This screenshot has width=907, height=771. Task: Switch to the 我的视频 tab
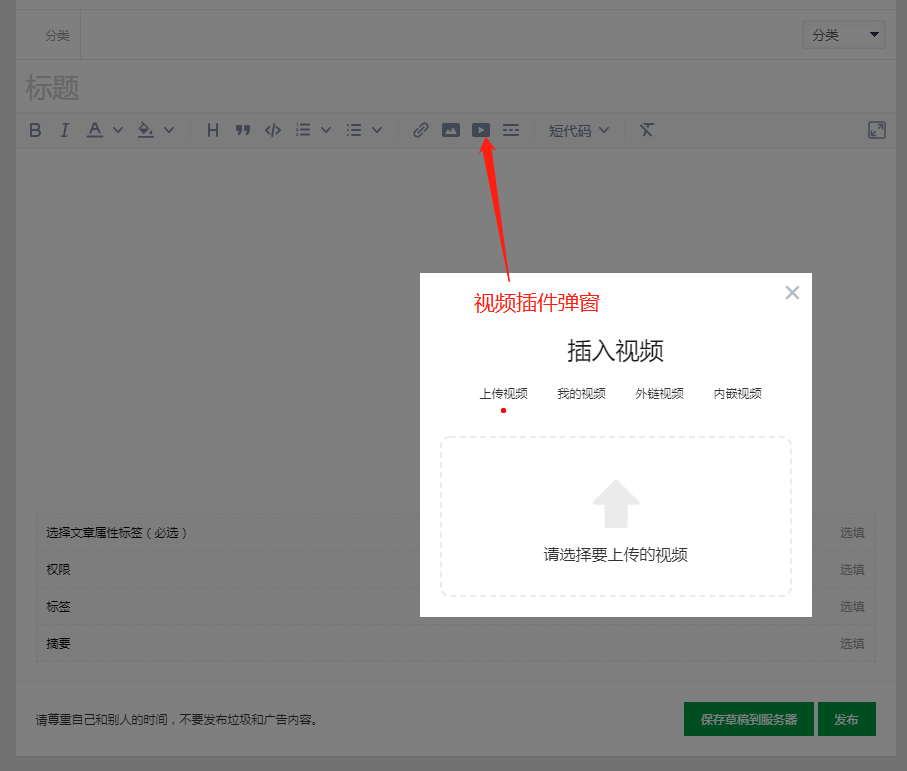(x=580, y=393)
